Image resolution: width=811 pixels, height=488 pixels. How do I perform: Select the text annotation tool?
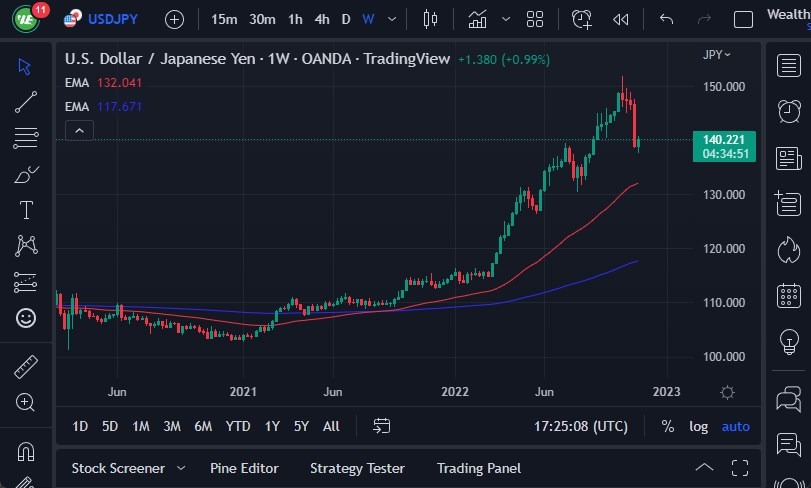click(26, 210)
